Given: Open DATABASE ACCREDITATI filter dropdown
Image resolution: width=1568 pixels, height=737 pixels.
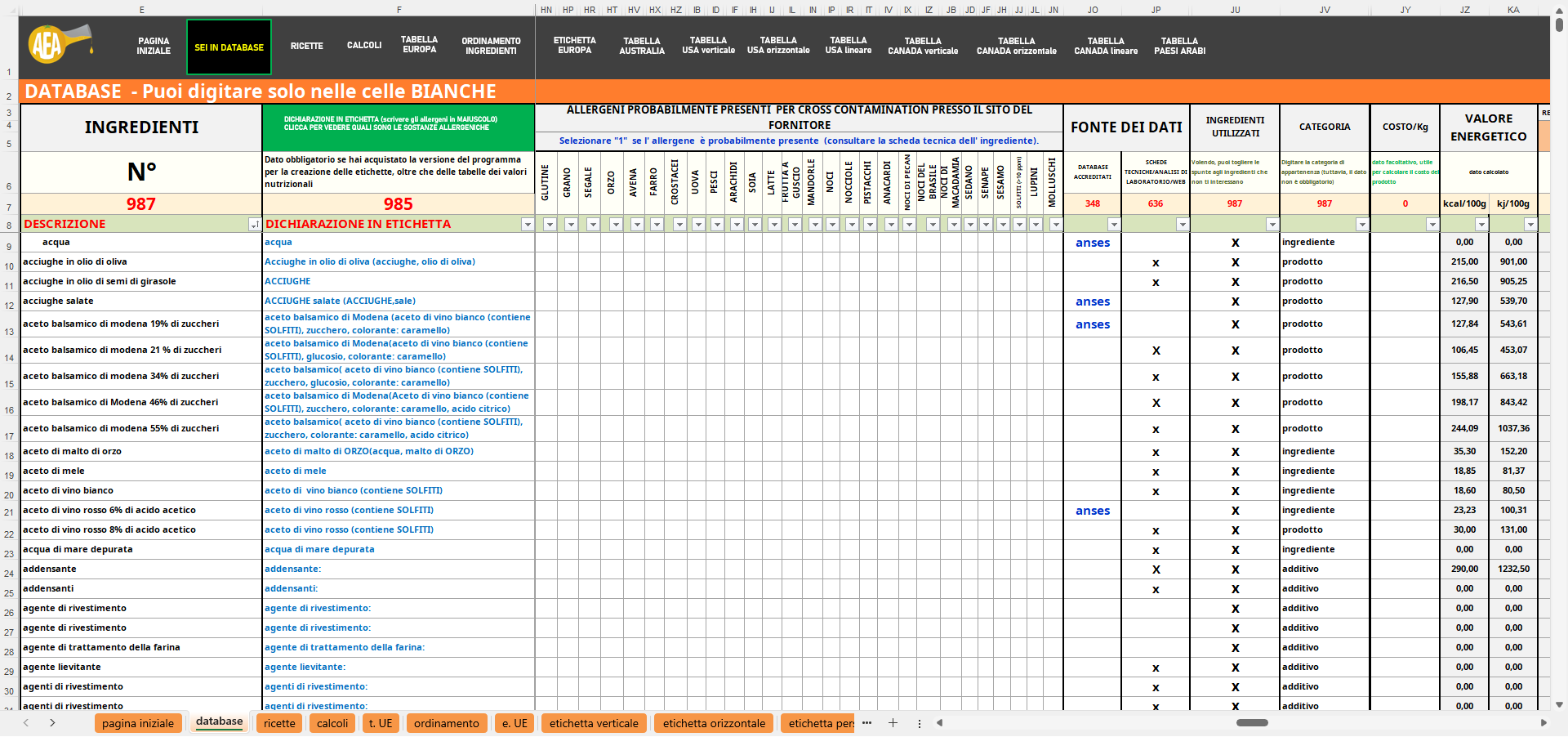Looking at the screenshot, I should 1114,225.
